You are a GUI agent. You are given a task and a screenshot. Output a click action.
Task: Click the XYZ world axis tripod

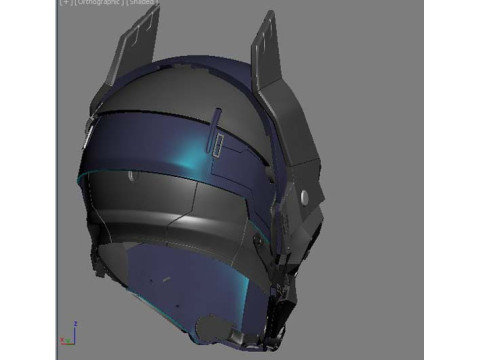tap(69, 334)
